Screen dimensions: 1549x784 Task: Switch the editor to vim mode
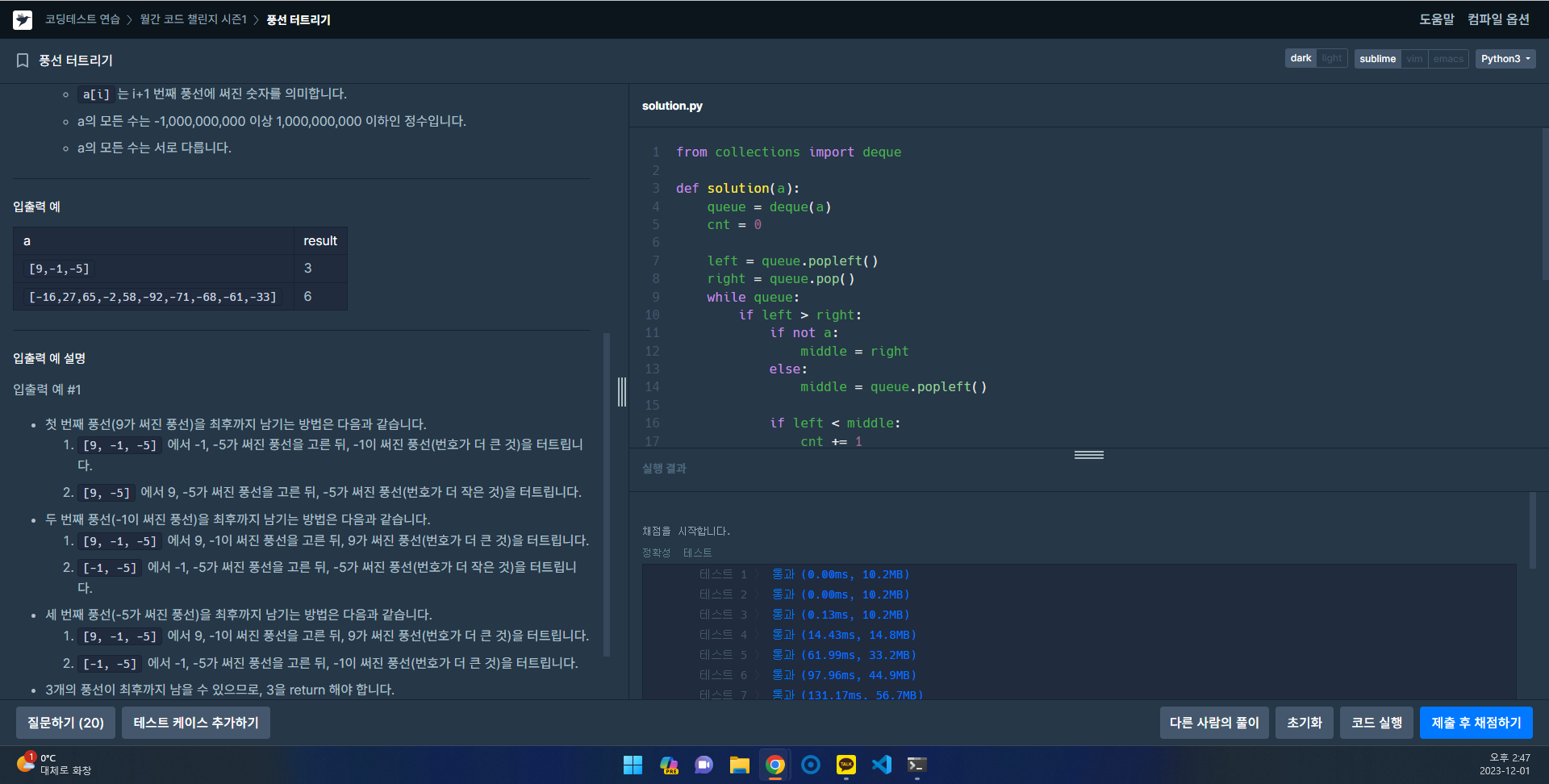coord(1415,59)
